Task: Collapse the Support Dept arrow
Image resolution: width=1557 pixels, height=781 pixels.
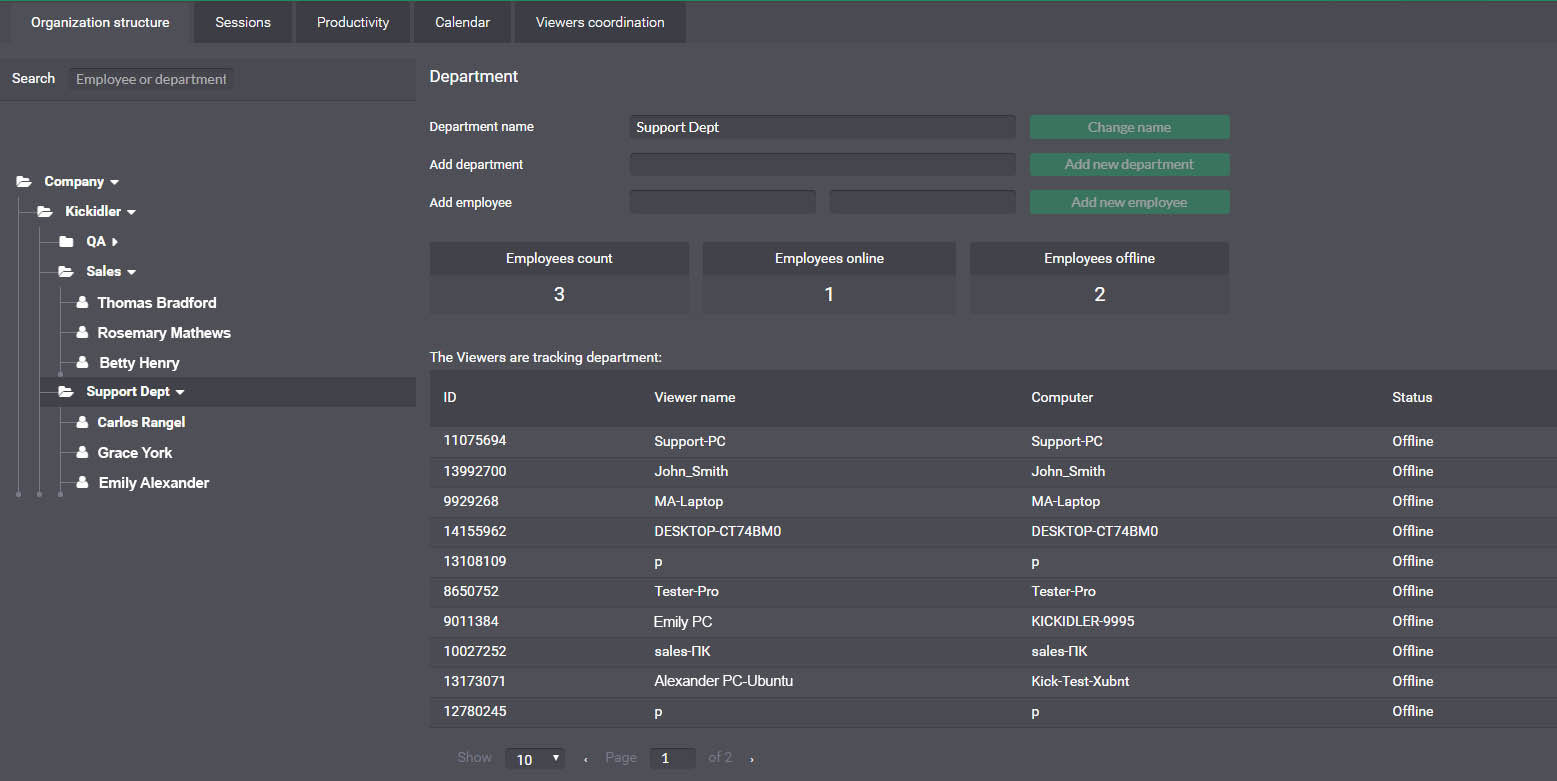Action: pyautogui.click(x=180, y=393)
